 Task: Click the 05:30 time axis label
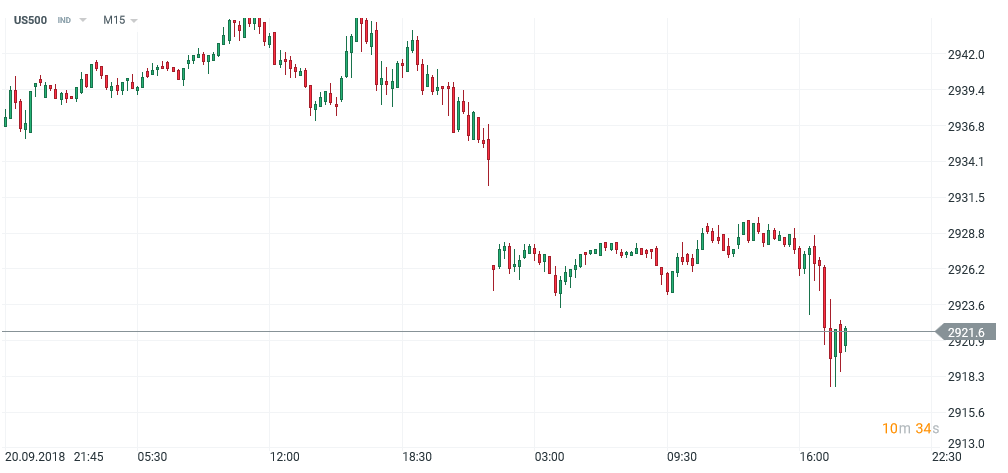[152, 457]
